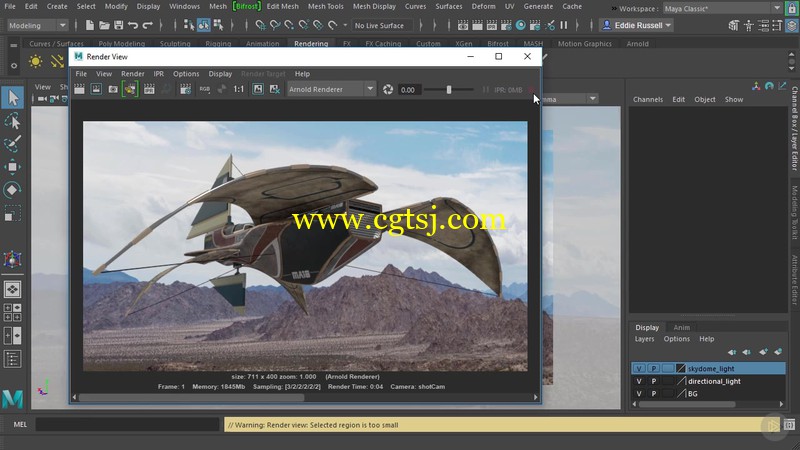Toggle display type box of BG layer
This screenshot has height=450, width=800.
[x=668, y=393]
